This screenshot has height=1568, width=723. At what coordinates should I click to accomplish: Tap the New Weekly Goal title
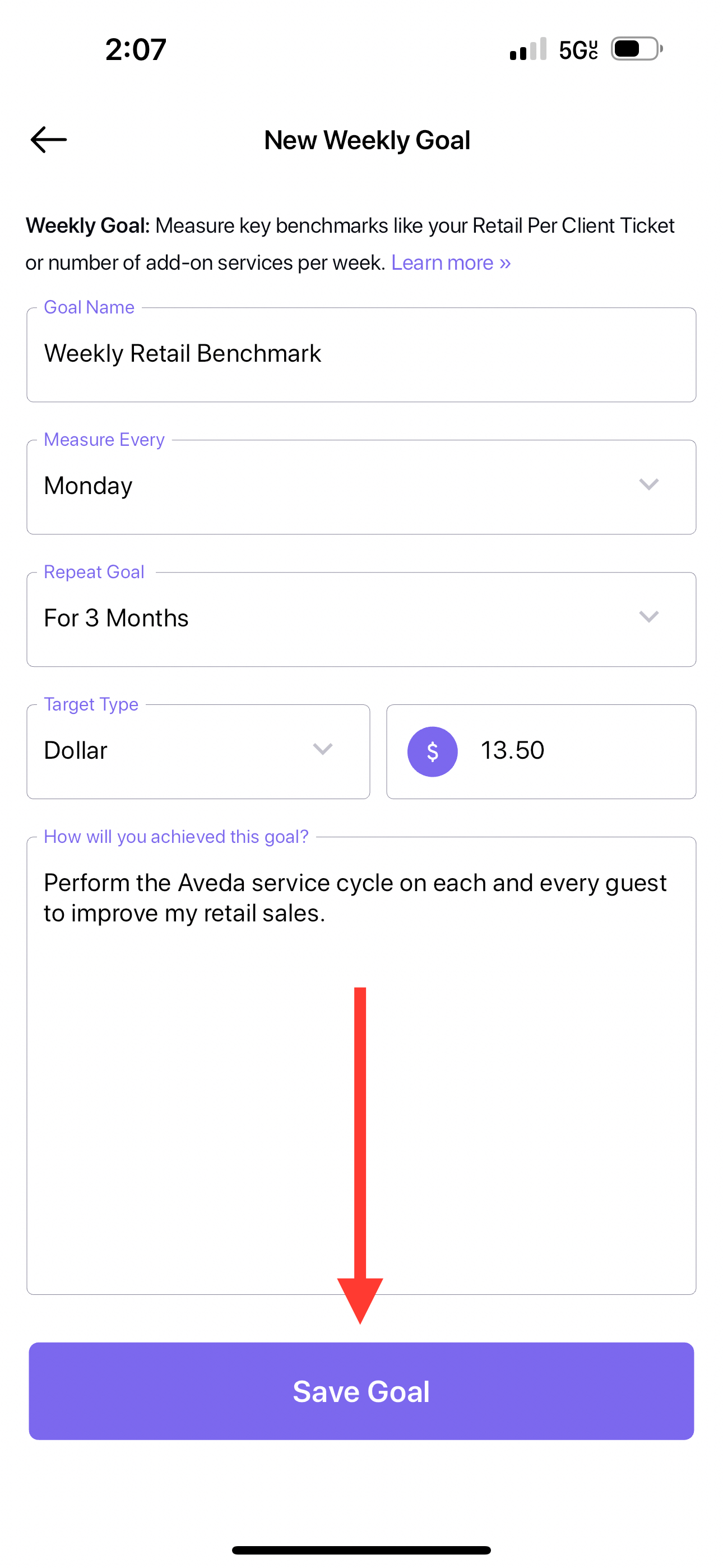coord(367,140)
